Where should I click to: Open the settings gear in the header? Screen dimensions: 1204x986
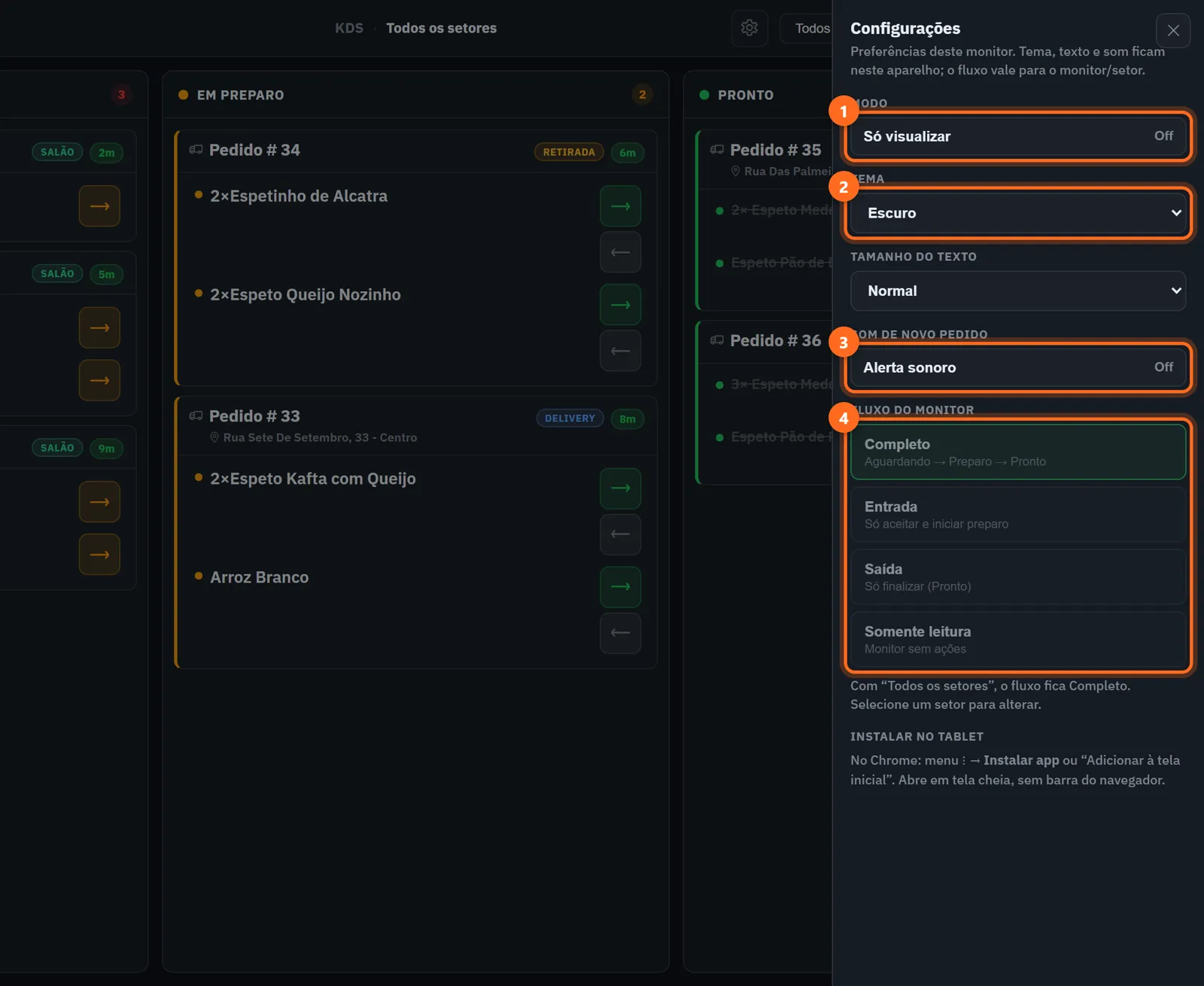coord(749,29)
